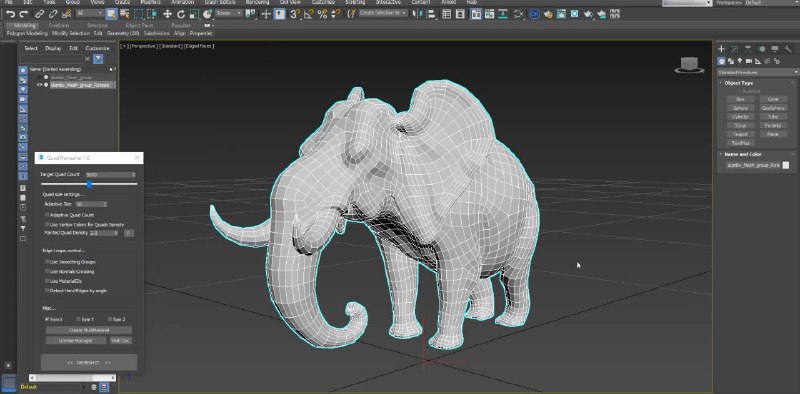Switch to the Hierarchy command panel tab
Screen dimensions: 800x394
(748, 49)
